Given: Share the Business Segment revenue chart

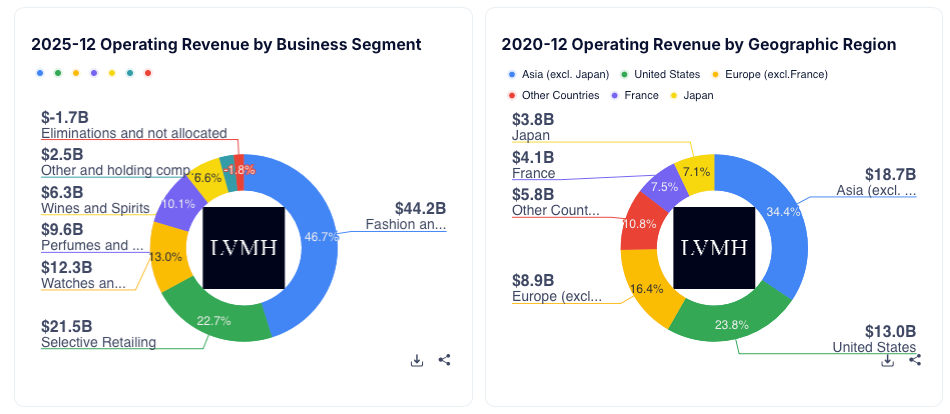Looking at the screenshot, I should 445,361.
